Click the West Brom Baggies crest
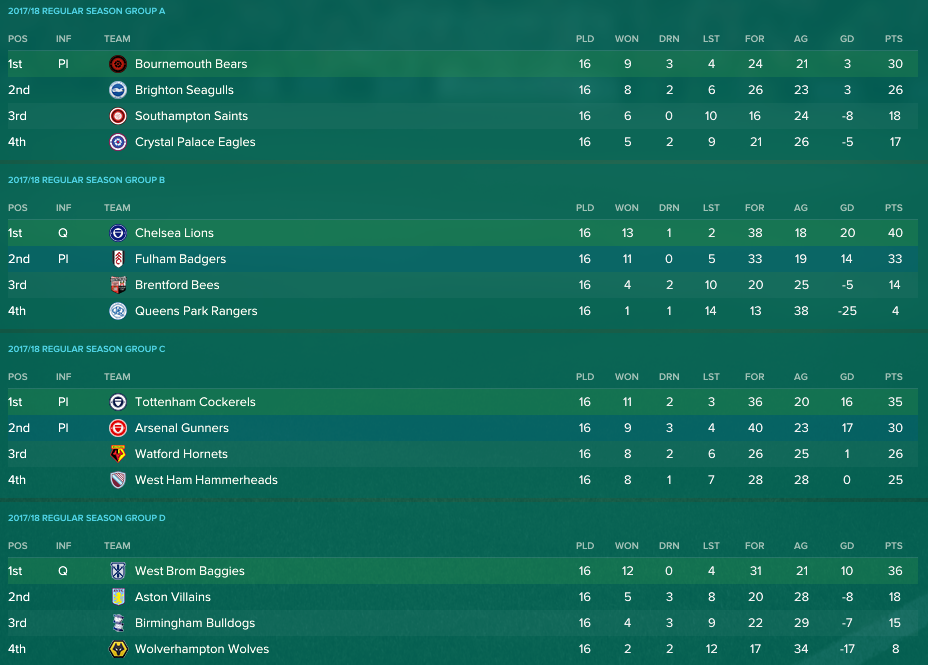 point(118,571)
